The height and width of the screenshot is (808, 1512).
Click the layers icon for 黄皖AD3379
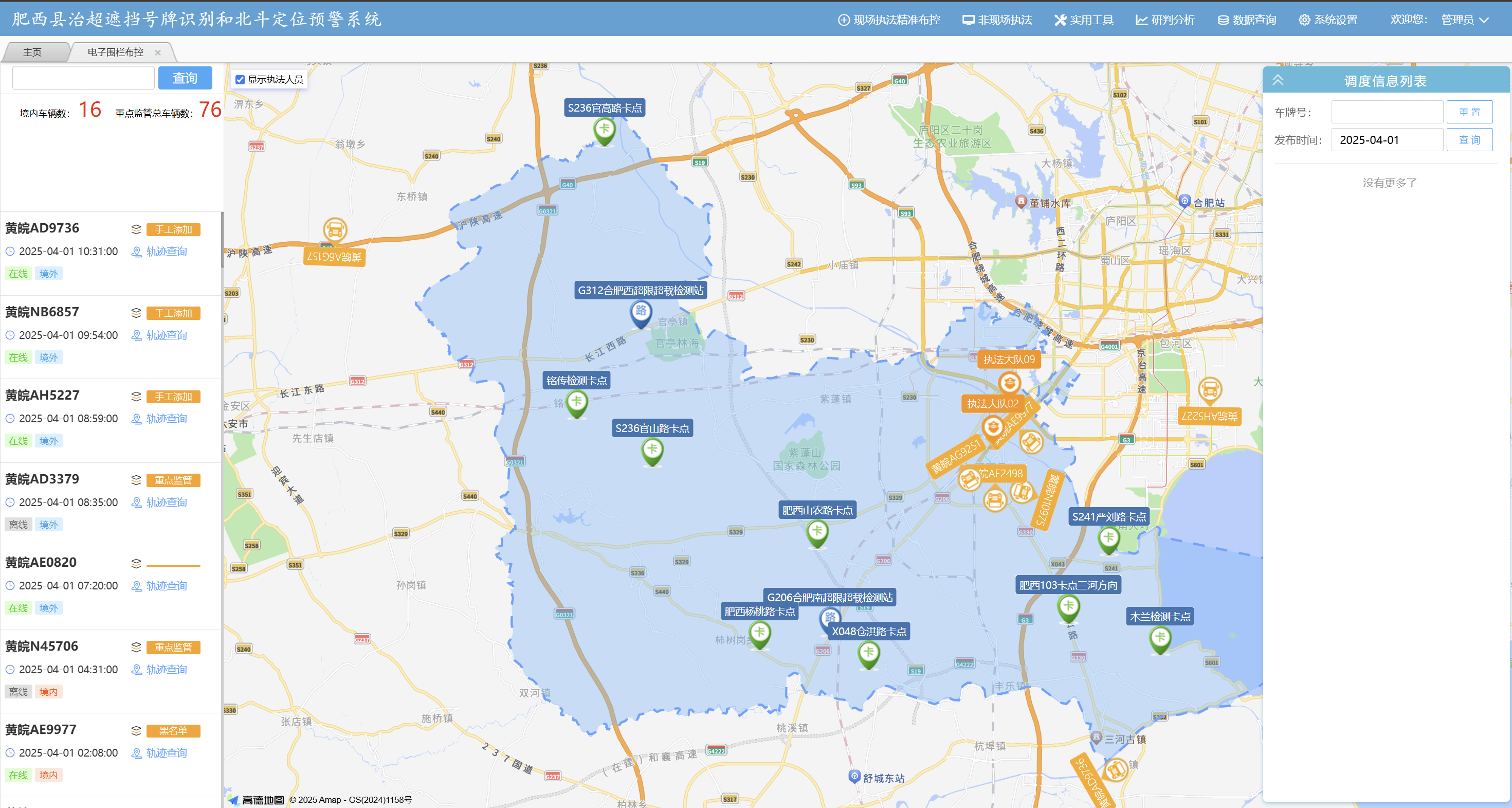coord(136,480)
